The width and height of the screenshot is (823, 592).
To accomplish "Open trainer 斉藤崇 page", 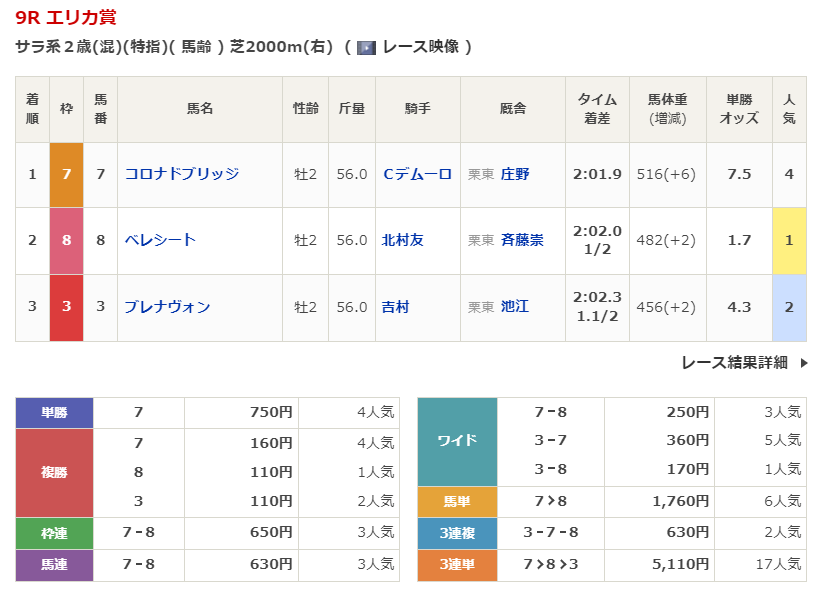I will pyautogui.click(x=522, y=240).
